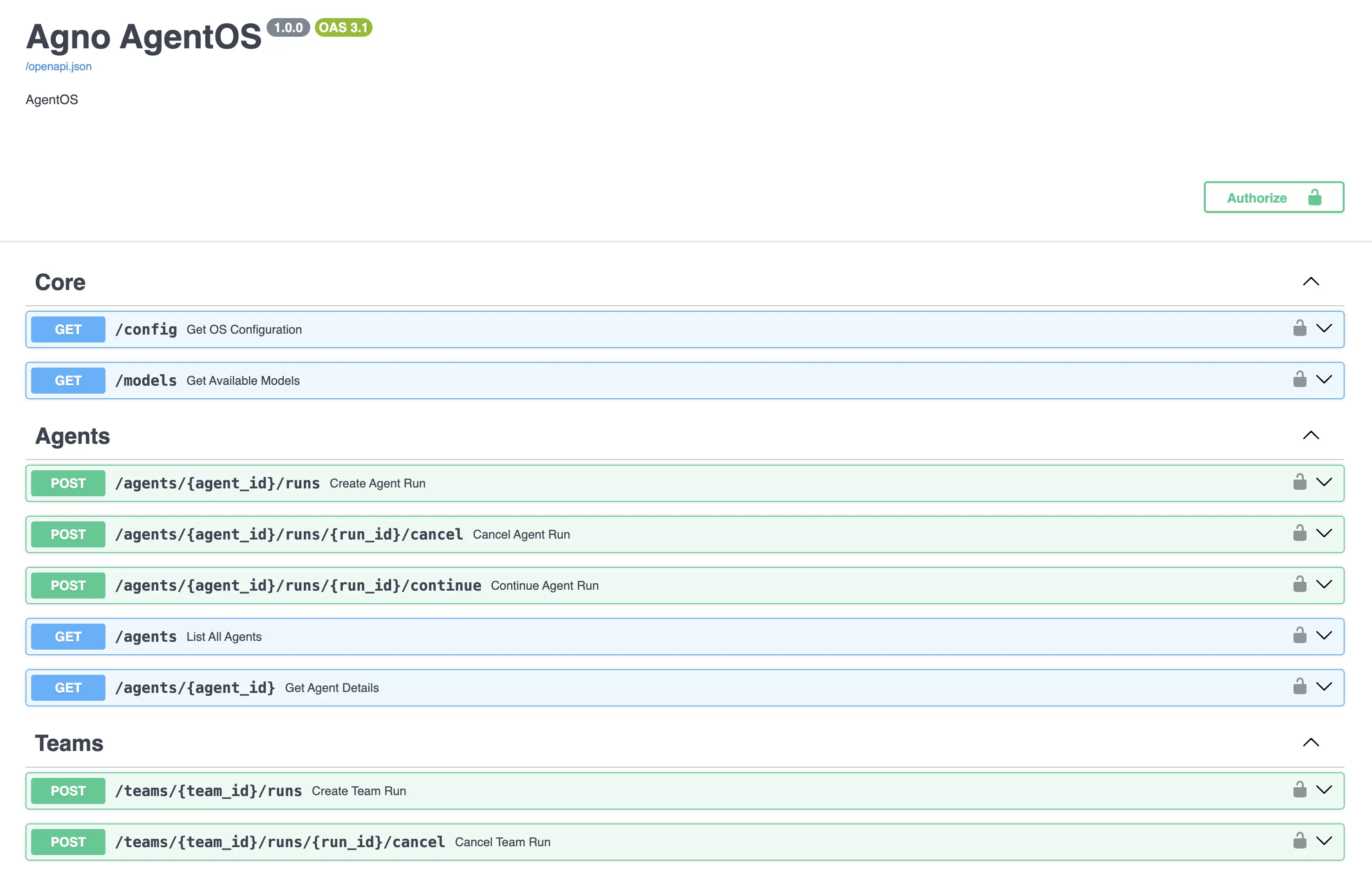1372x869 pixels.
Task: Open padlock on GET /agents endpoint
Action: pos(1300,635)
